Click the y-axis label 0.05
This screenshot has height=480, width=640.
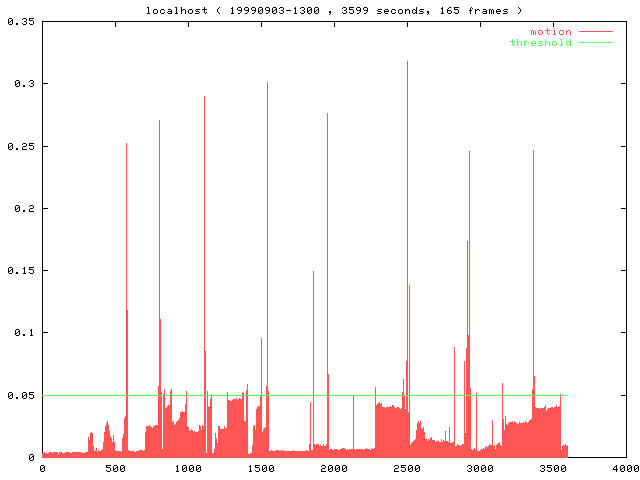pos(20,395)
